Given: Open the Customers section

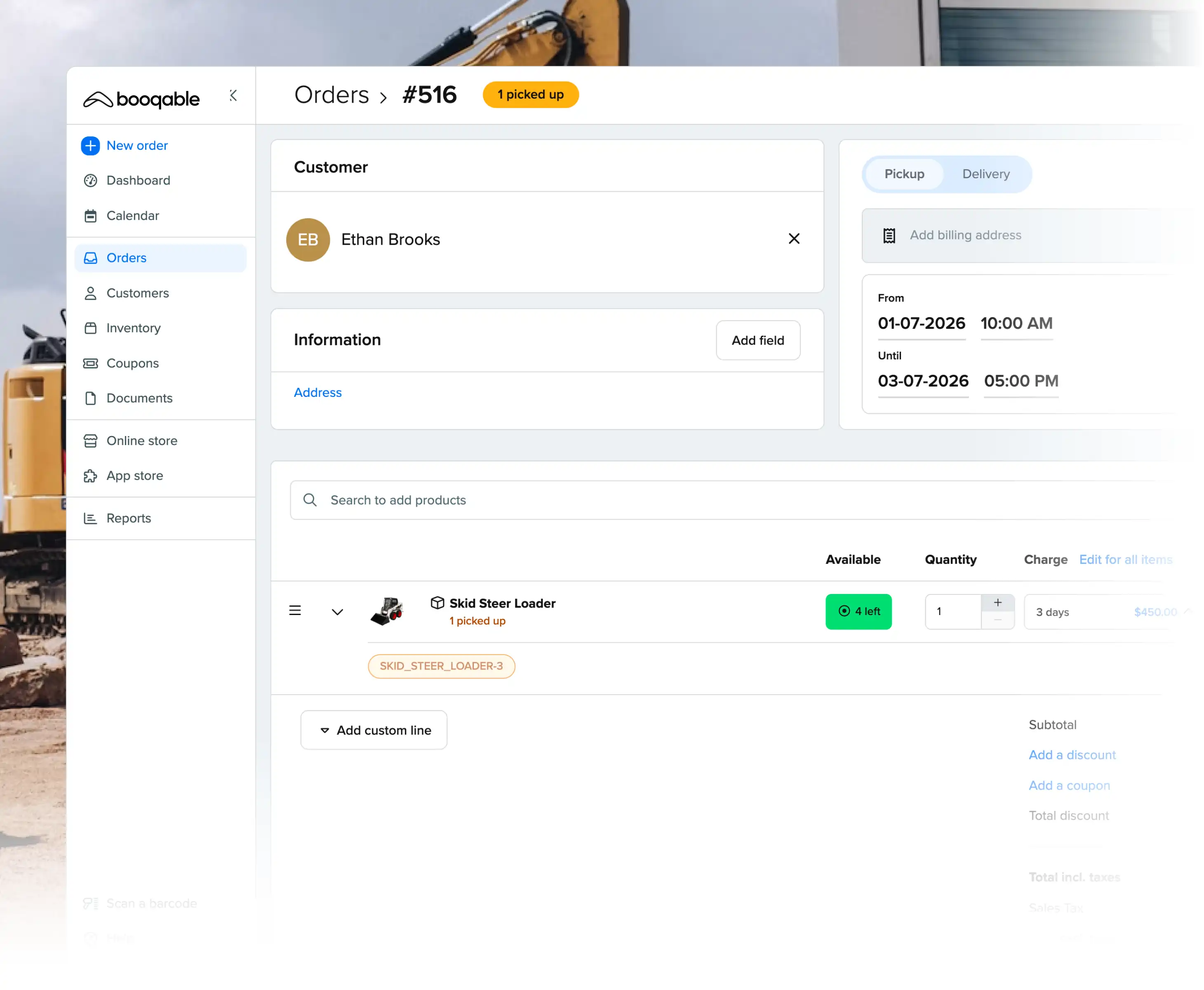Looking at the screenshot, I should (137, 293).
